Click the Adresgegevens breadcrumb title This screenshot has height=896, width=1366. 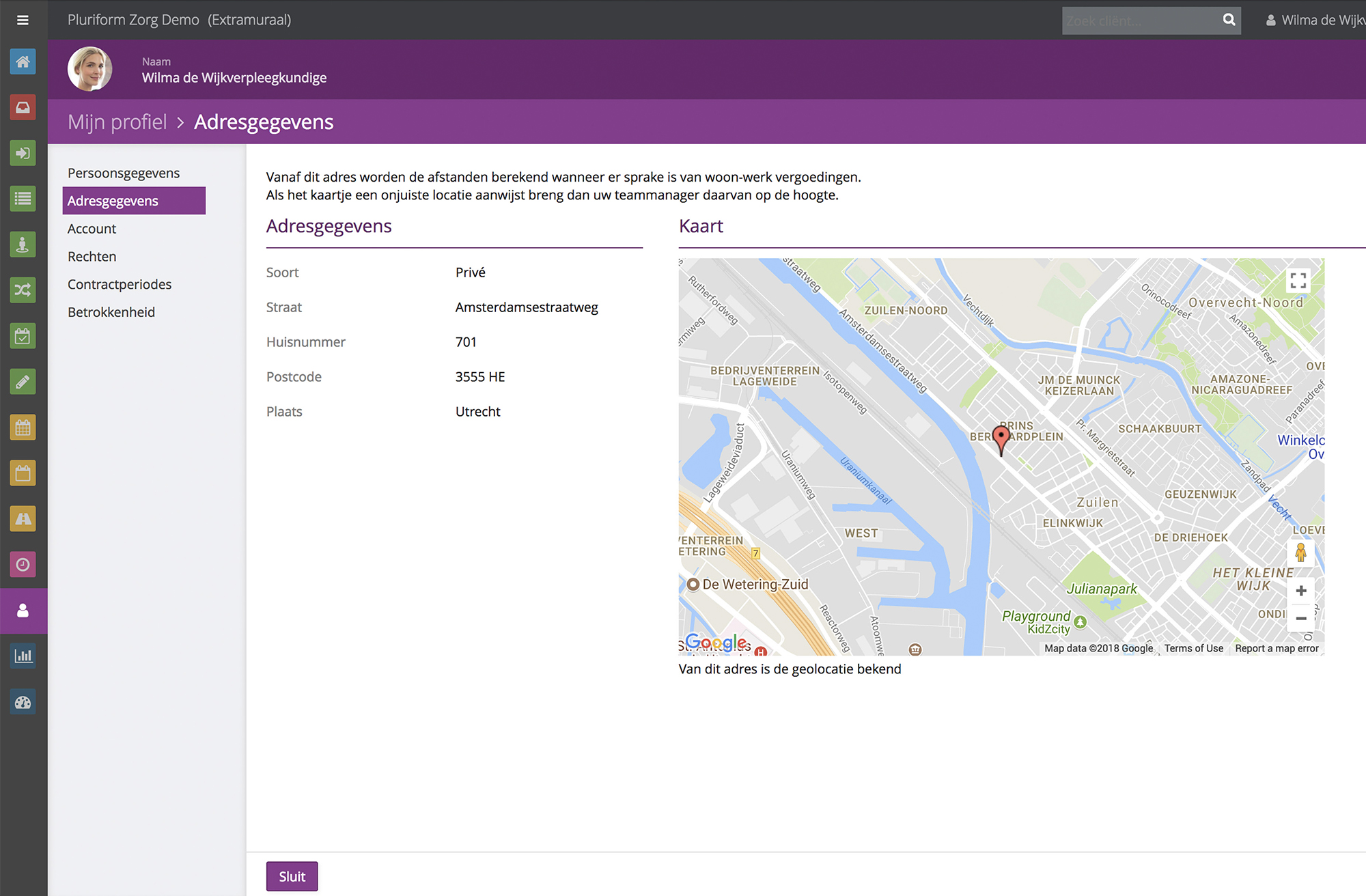click(264, 122)
